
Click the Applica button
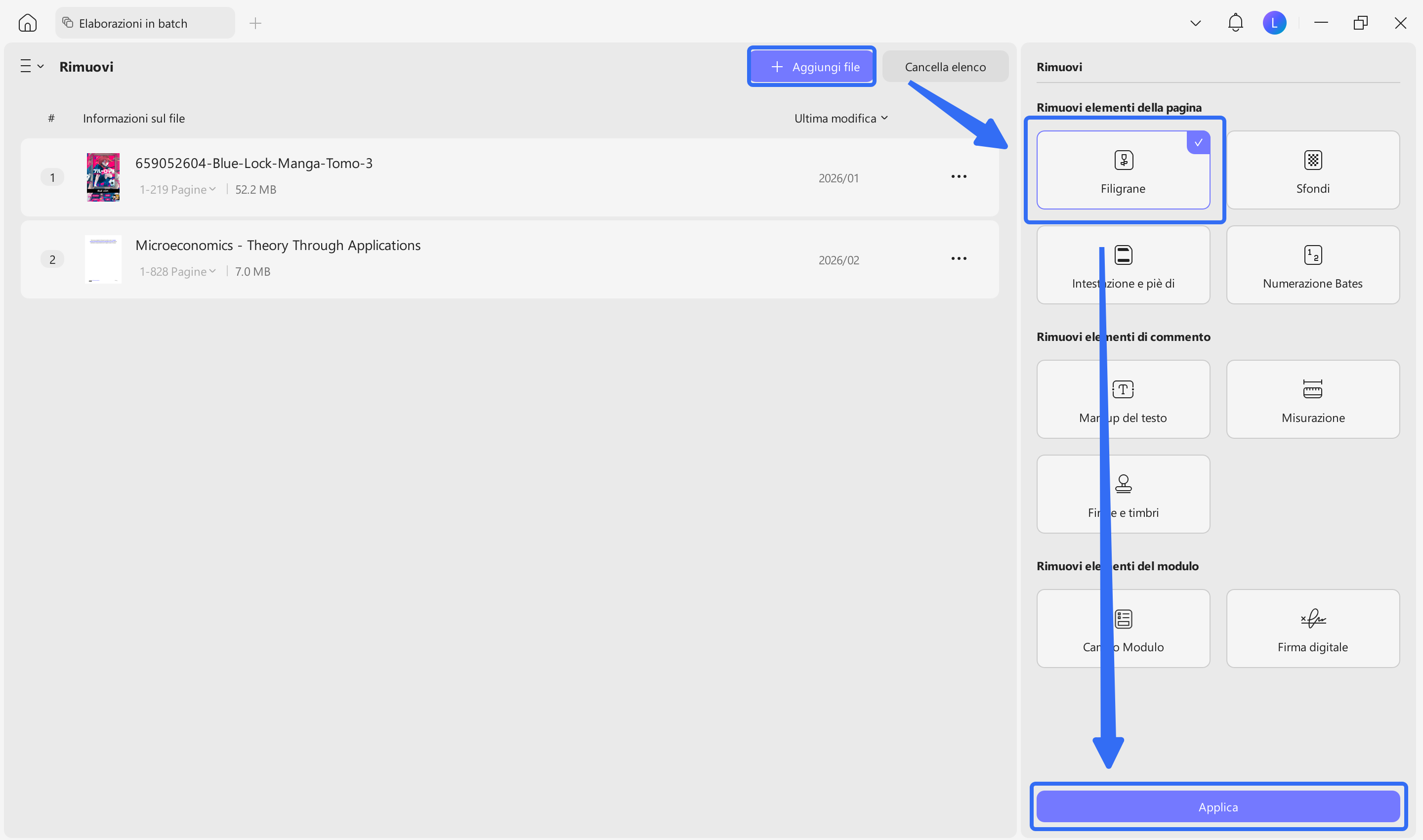1218,806
